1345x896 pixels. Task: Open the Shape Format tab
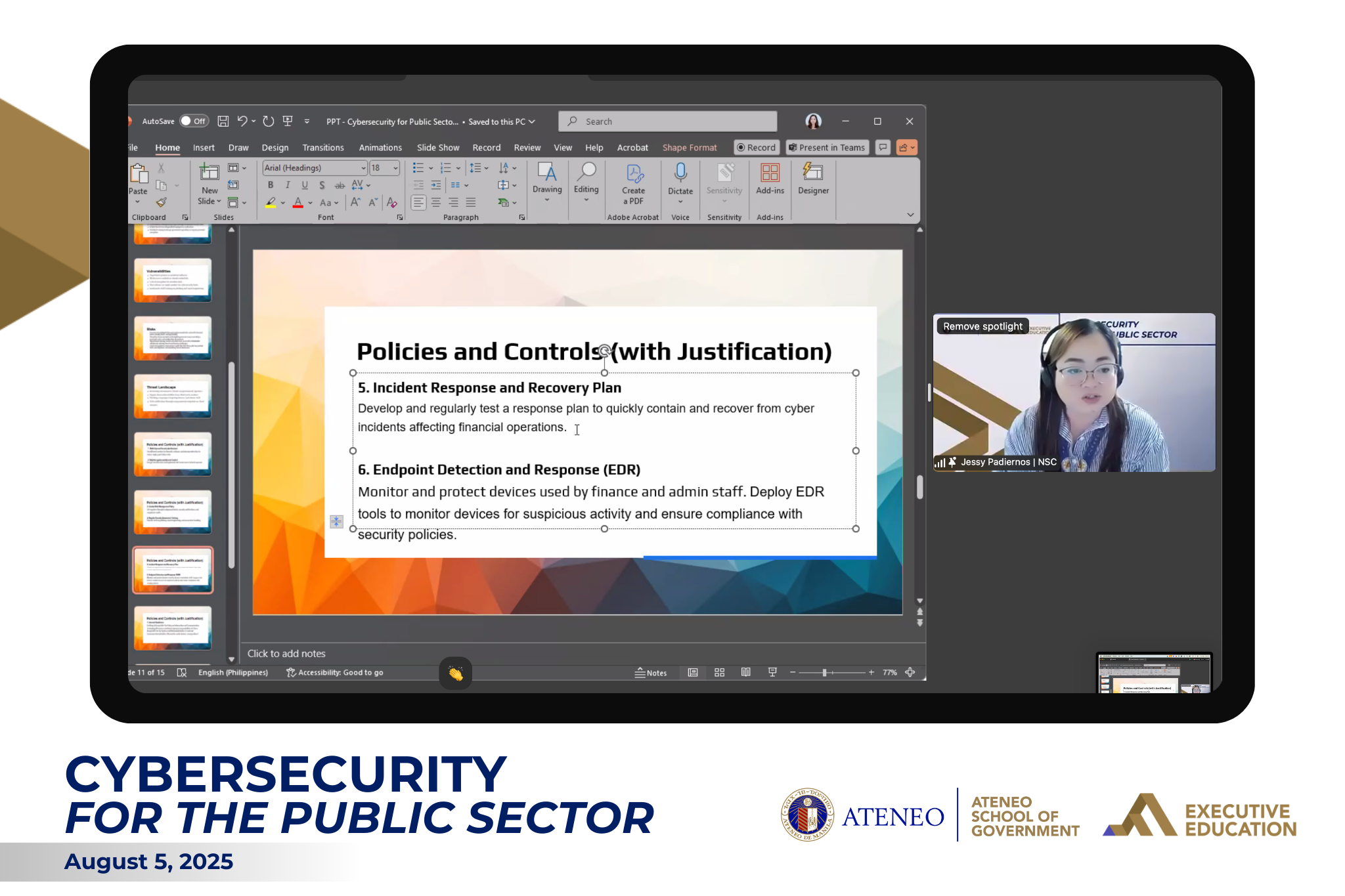coord(689,147)
